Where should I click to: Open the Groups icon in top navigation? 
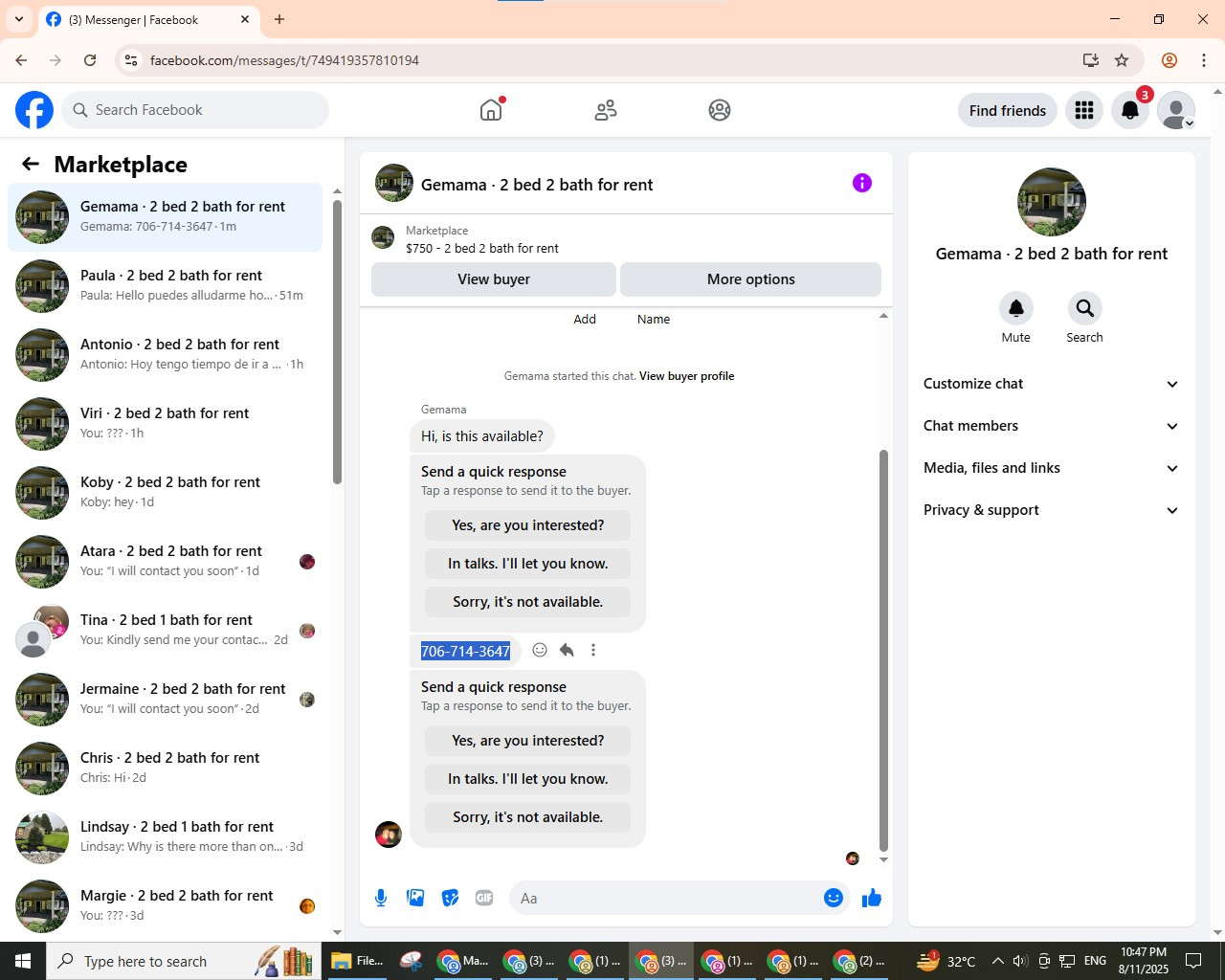pos(720,110)
